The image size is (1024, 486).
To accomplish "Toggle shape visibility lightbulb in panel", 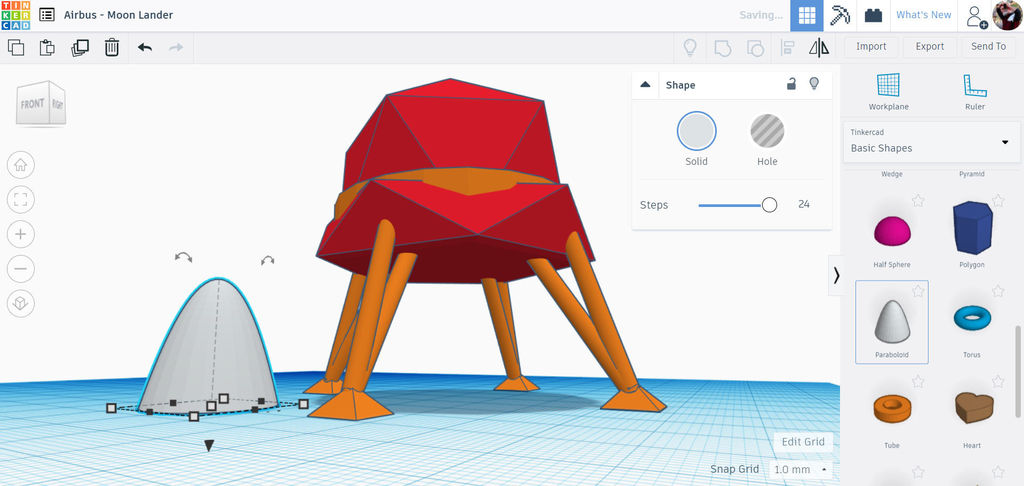I will click(814, 84).
